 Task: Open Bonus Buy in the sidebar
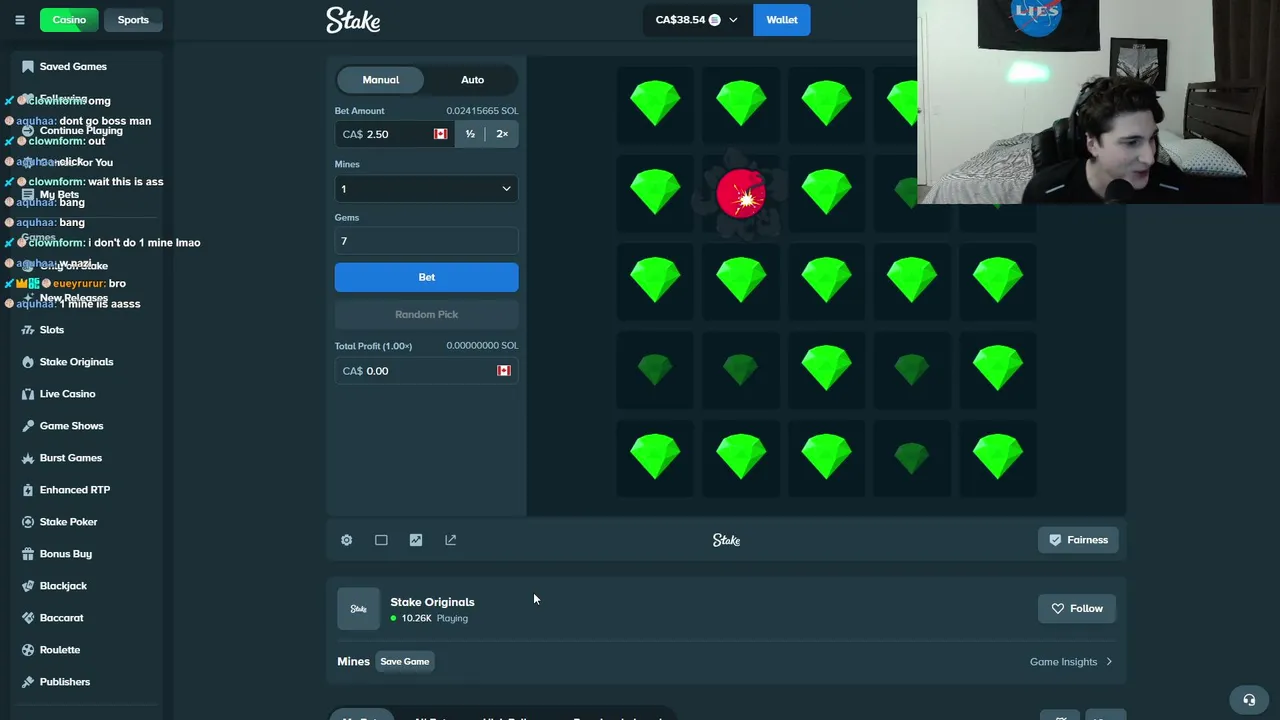pos(66,554)
